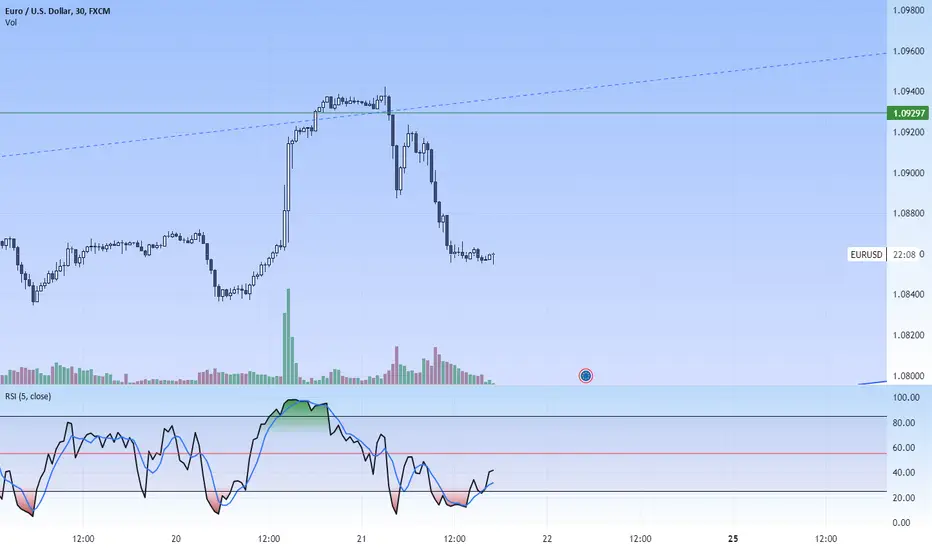This screenshot has height=550, width=932.
Task: Click the 1.09600 price axis label
Action: click(908, 51)
